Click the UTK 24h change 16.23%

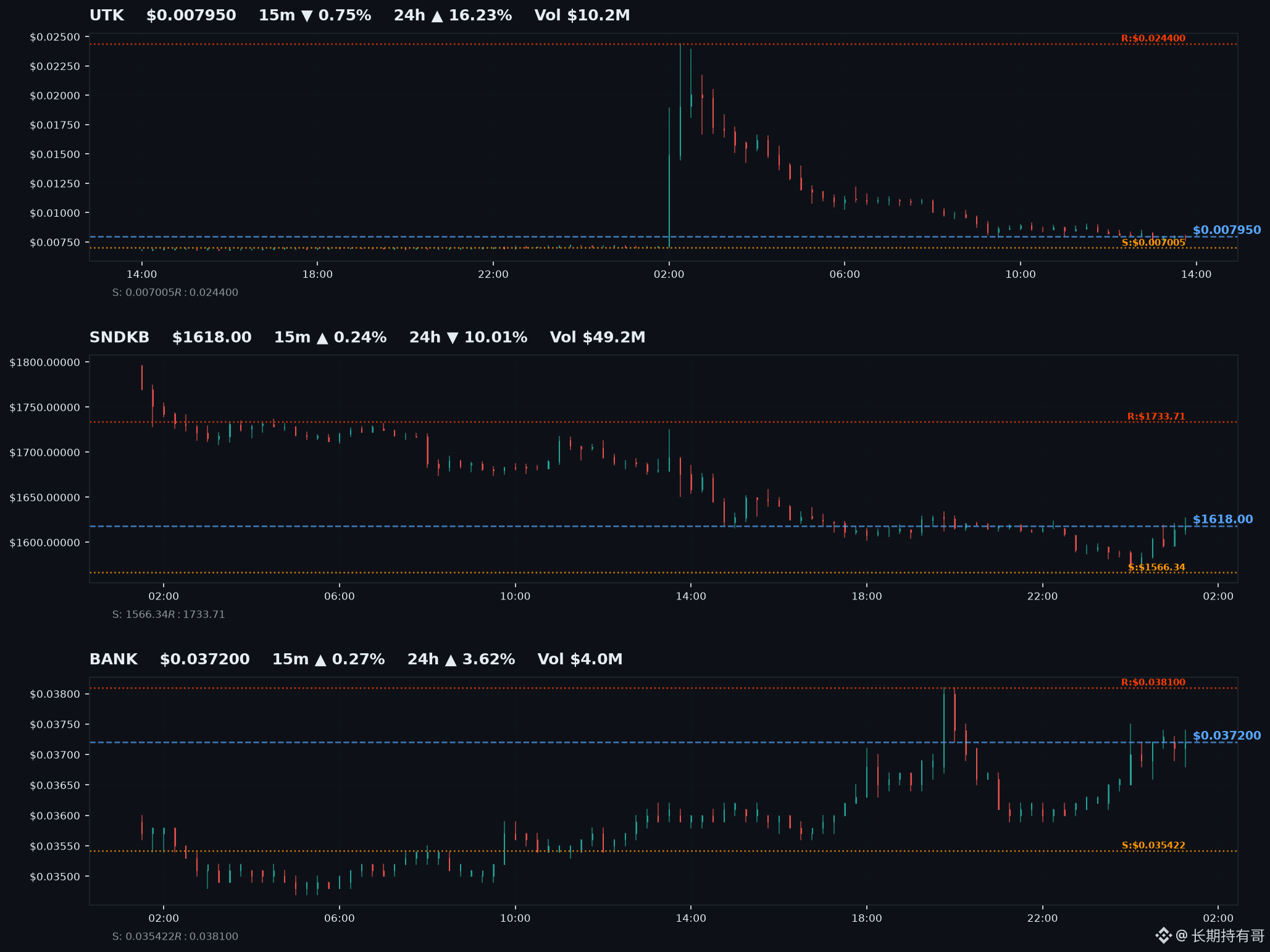click(x=453, y=15)
